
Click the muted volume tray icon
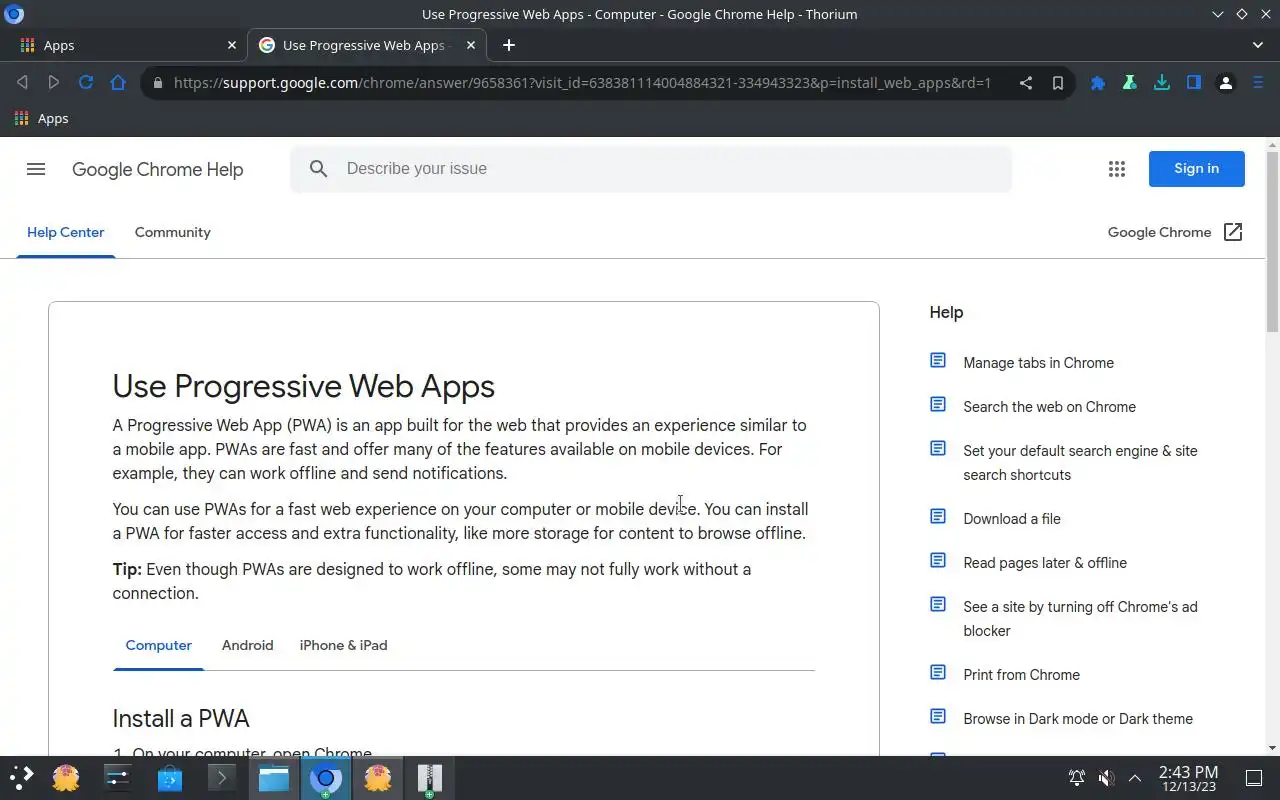pos(1106,778)
